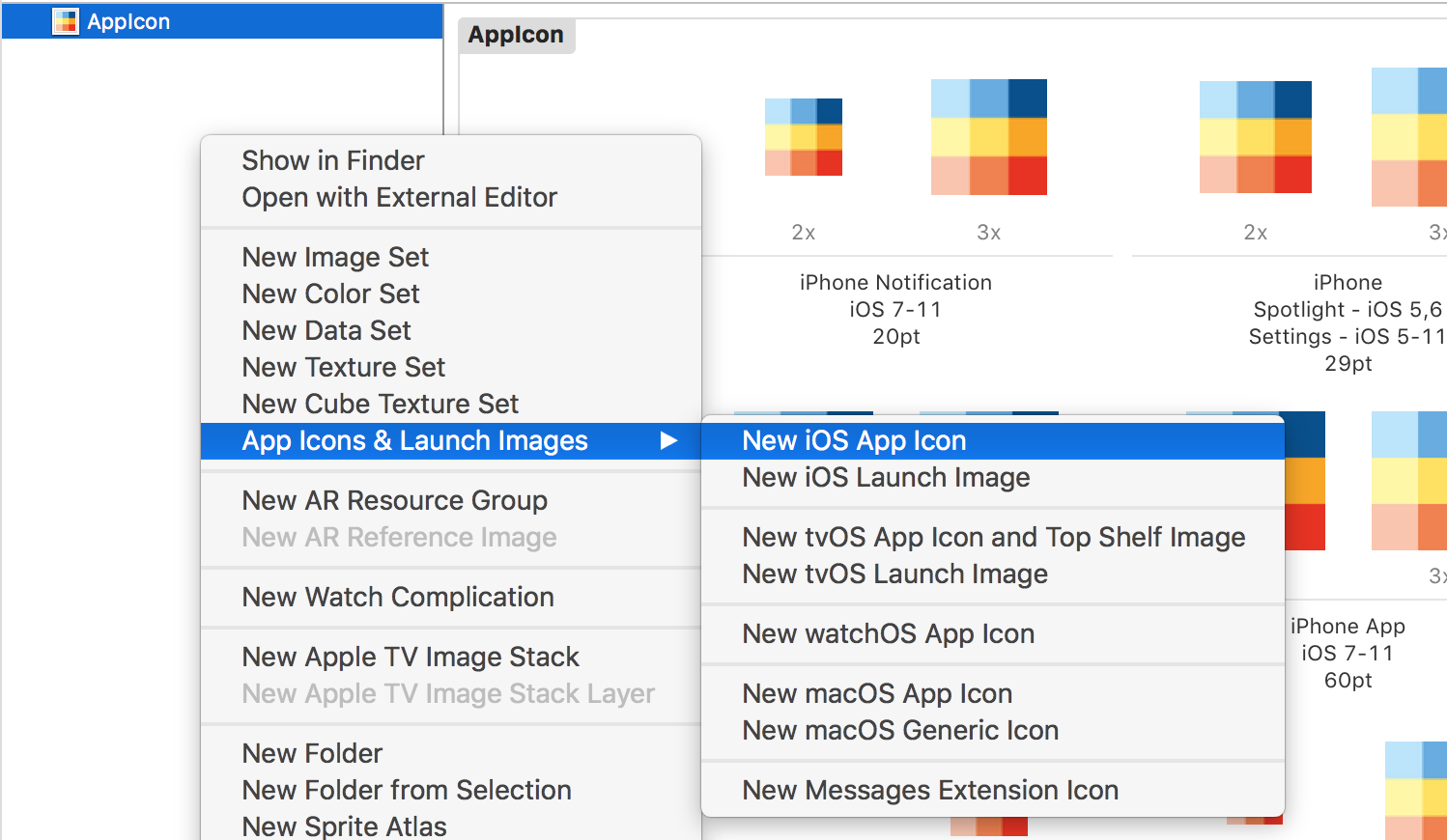Choose New Messages Extension Icon
This screenshot has width=1447, height=840.
(929, 790)
